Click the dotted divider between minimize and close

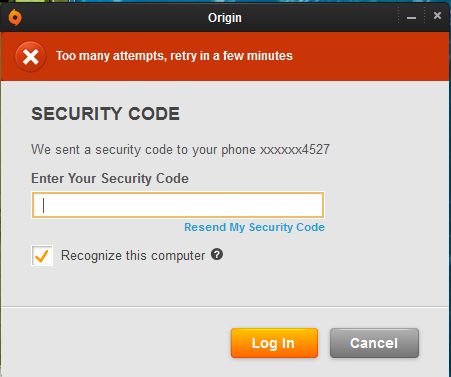pos(425,16)
